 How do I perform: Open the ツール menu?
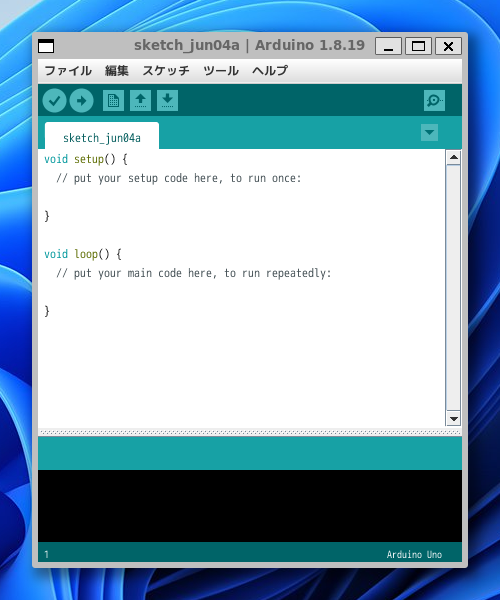point(221,71)
